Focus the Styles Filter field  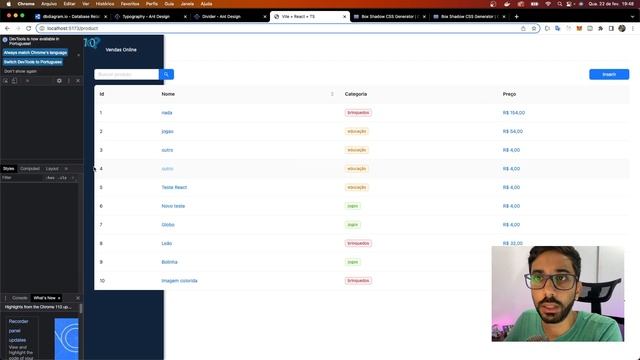point(22,178)
